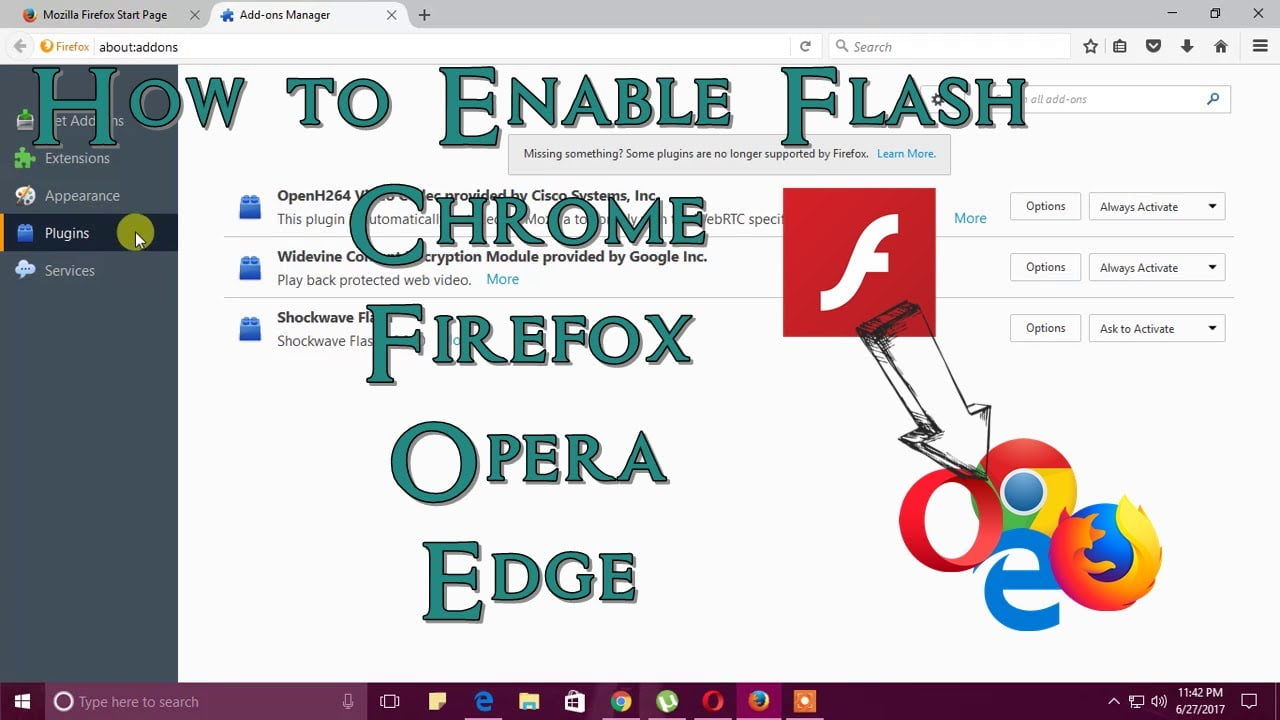Screen dimensions: 1280x720
Task: Click the Firefox Search box
Action: click(x=950, y=46)
